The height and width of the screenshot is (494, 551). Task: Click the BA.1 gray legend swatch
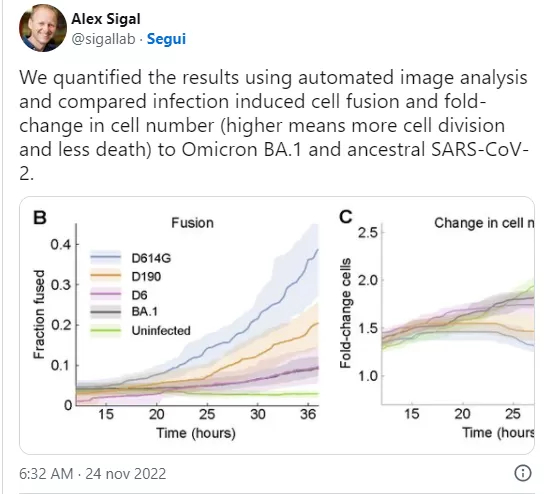point(105,312)
